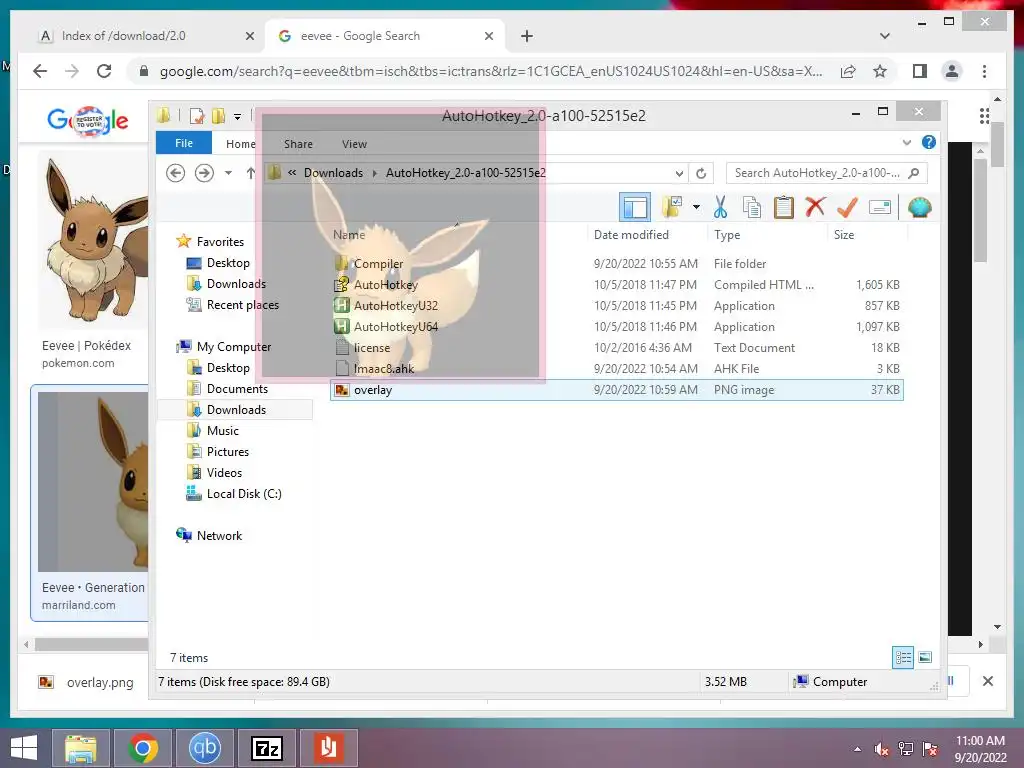
Task: Open the address bar history dropdown
Action: 679,173
